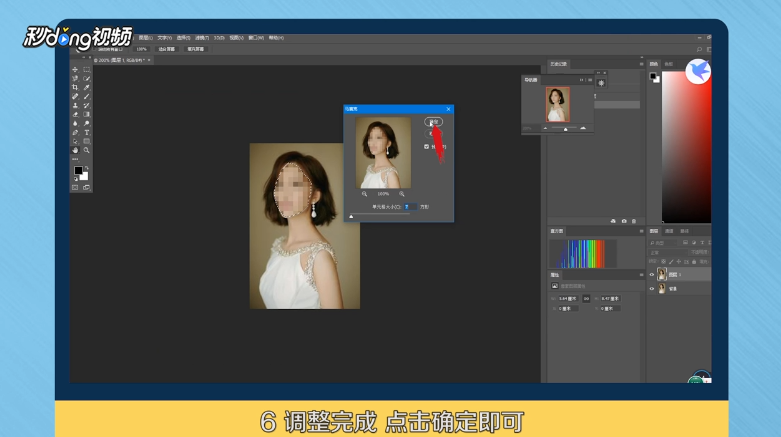781x437 pixels.
Task: Open the 图层(L) menu
Action: 145,38
